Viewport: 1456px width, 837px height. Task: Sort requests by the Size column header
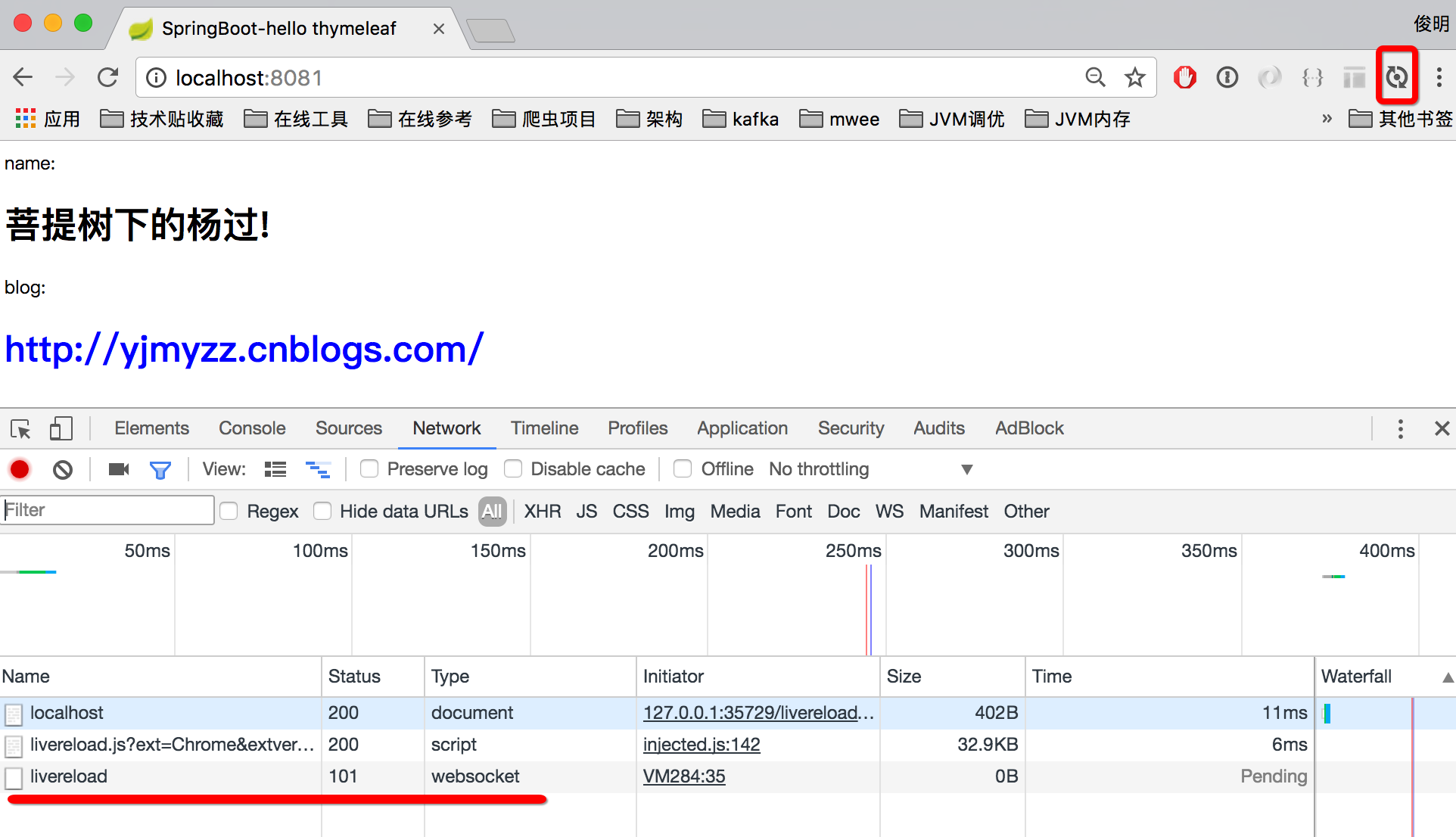tap(952, 677)
